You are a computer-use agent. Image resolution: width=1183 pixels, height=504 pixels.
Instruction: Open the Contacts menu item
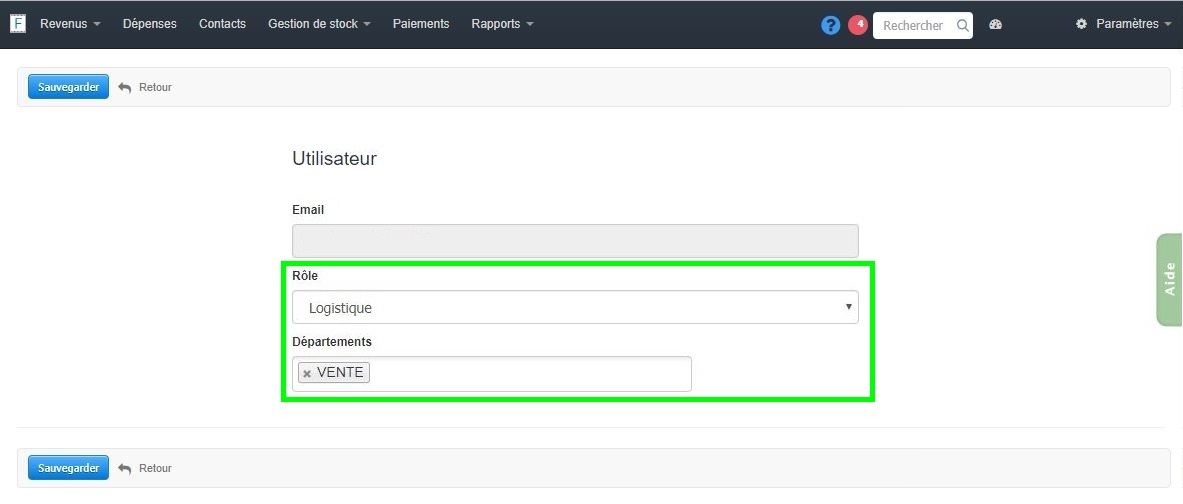[x=222, y=24]
